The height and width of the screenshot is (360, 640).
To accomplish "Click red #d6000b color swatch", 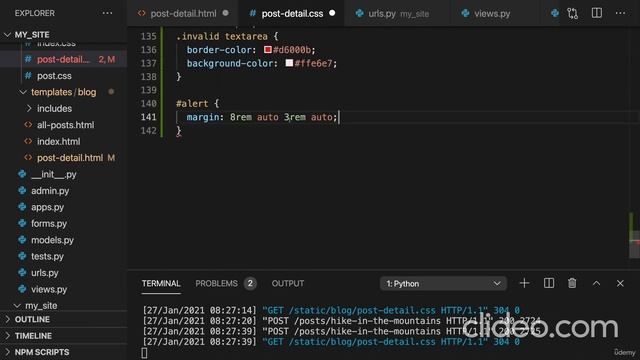I will (x=268, y=49).
